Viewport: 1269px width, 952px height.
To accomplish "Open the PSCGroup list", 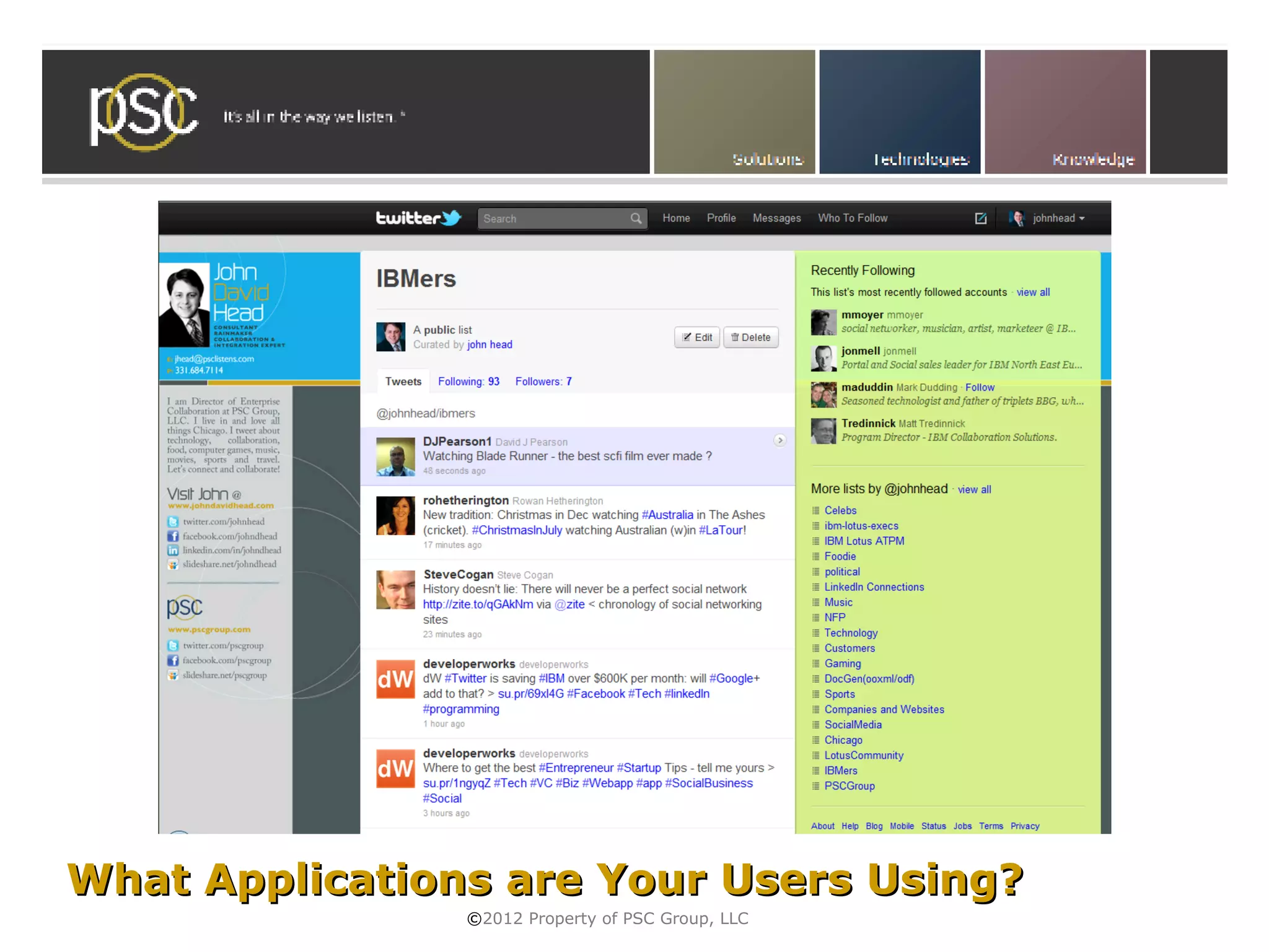I will pos(850,786).
